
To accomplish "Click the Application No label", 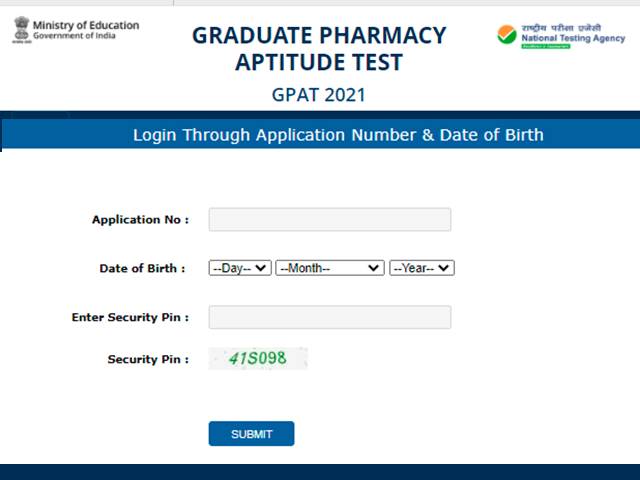I will [x=140, y=220].
